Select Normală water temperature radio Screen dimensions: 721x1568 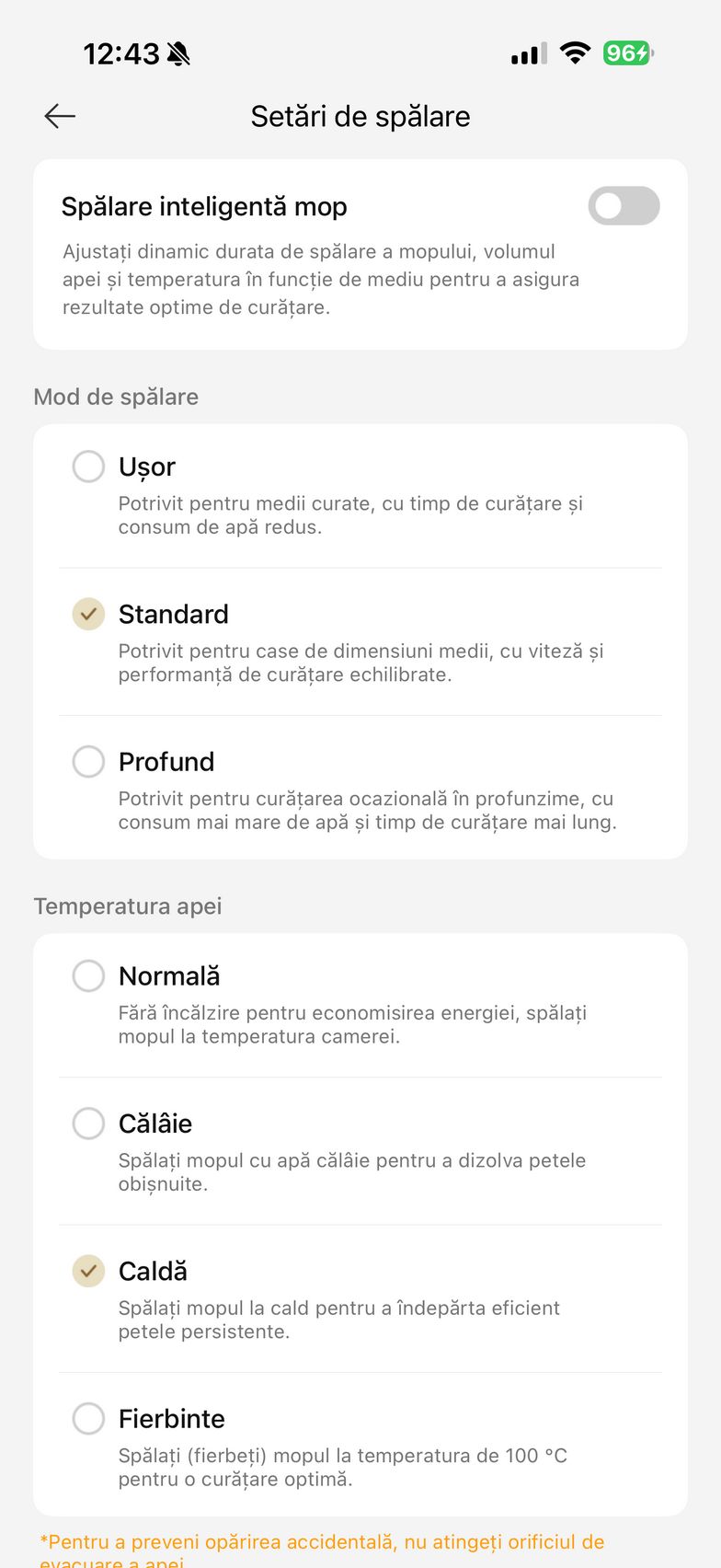(88, 976)
